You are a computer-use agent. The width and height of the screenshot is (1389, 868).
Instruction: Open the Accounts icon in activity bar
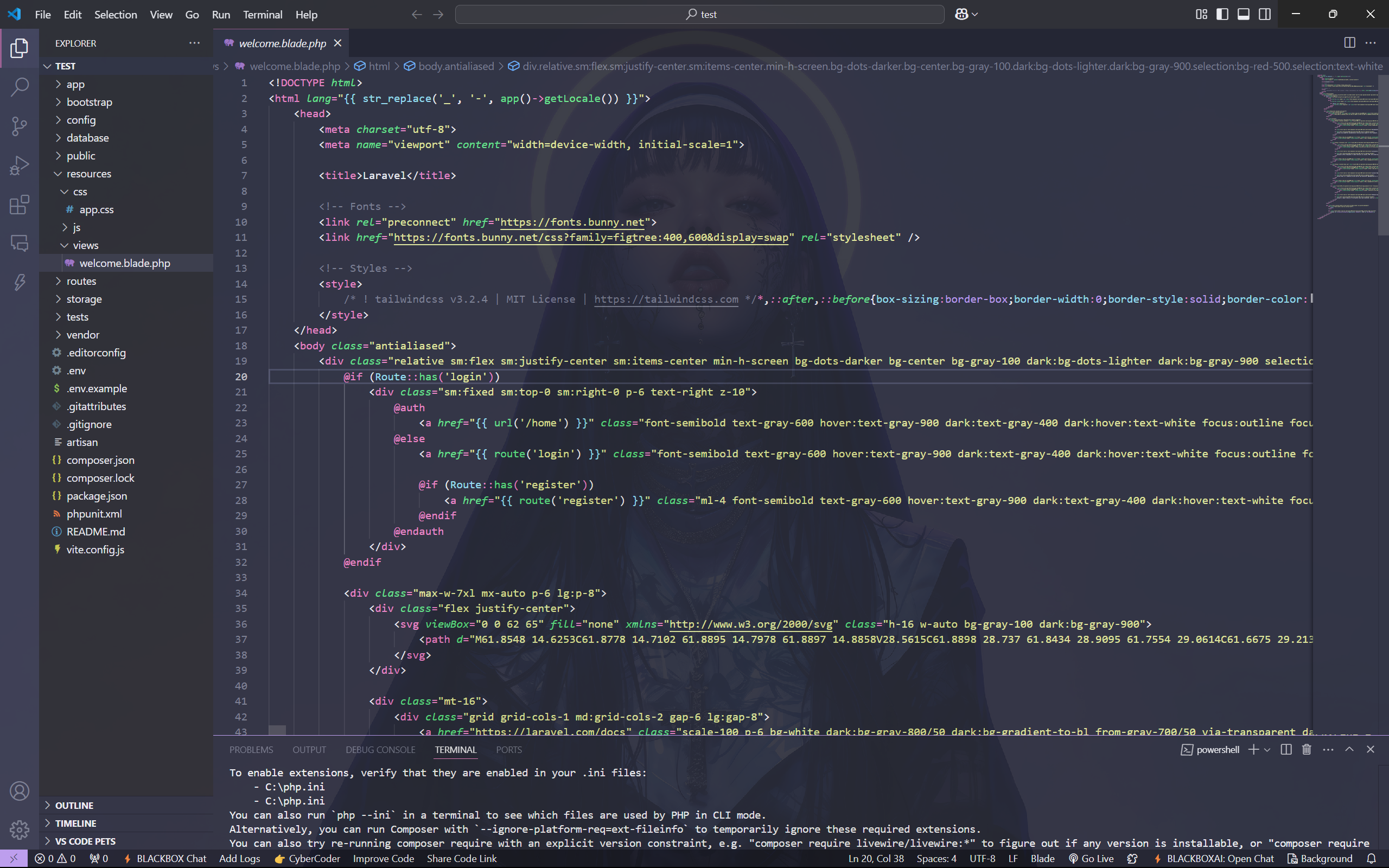point(20,790)
